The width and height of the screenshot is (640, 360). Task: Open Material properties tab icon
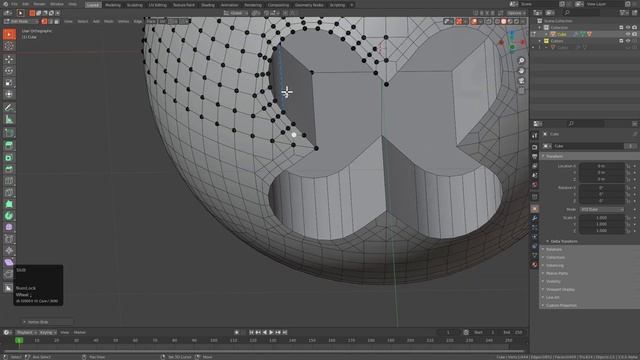coord(535,265)
